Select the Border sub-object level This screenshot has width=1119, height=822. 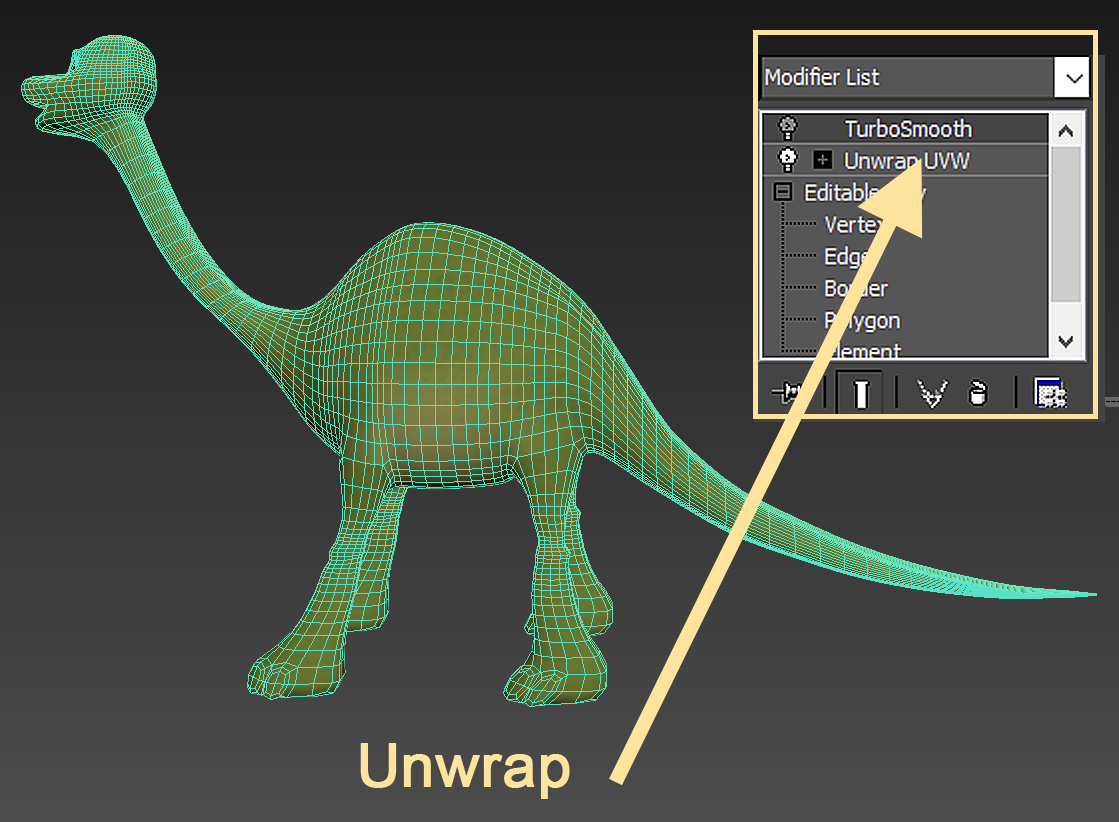pos(855,288)
